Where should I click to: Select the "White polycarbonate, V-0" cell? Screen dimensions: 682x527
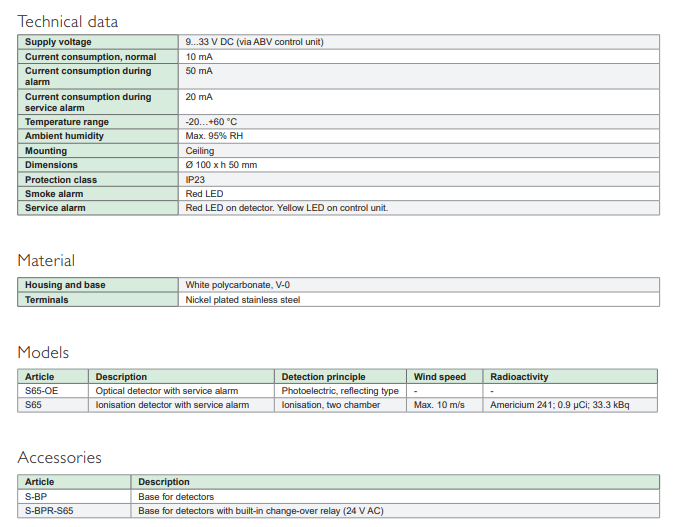237,285
